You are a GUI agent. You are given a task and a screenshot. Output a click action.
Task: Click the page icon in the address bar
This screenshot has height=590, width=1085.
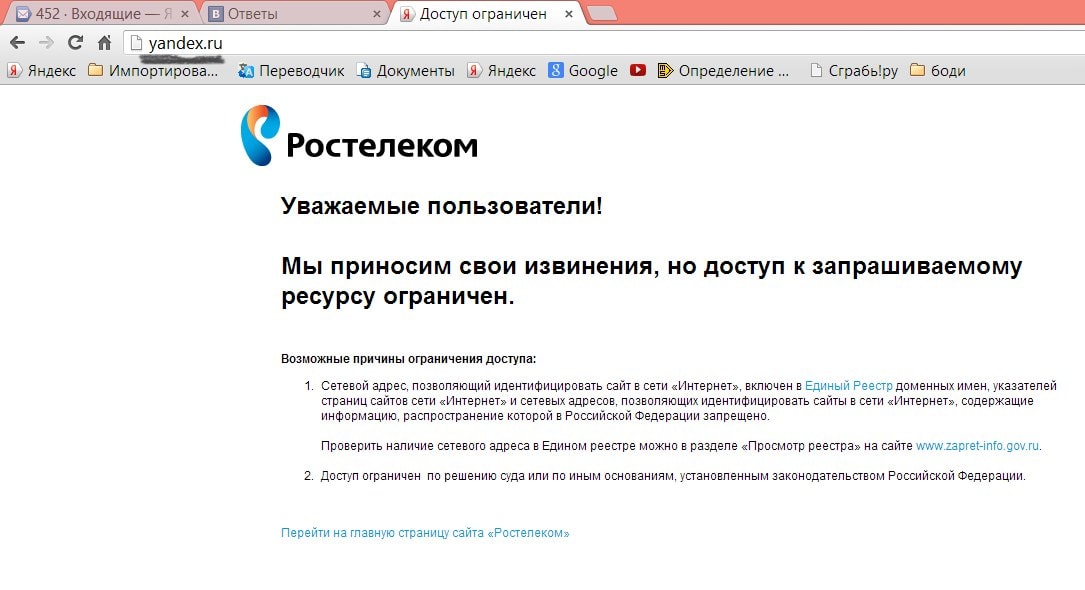pos(136,43)
